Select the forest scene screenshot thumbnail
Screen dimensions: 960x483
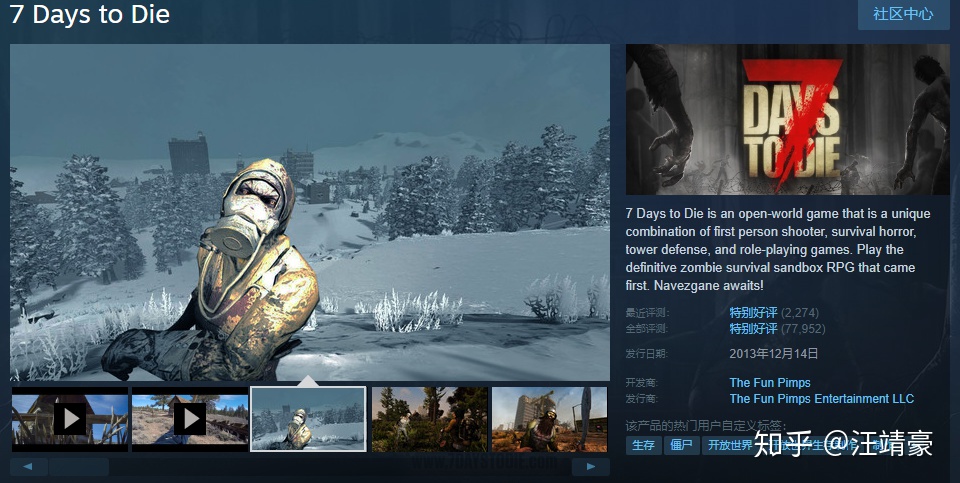click(x=430, y=419)
